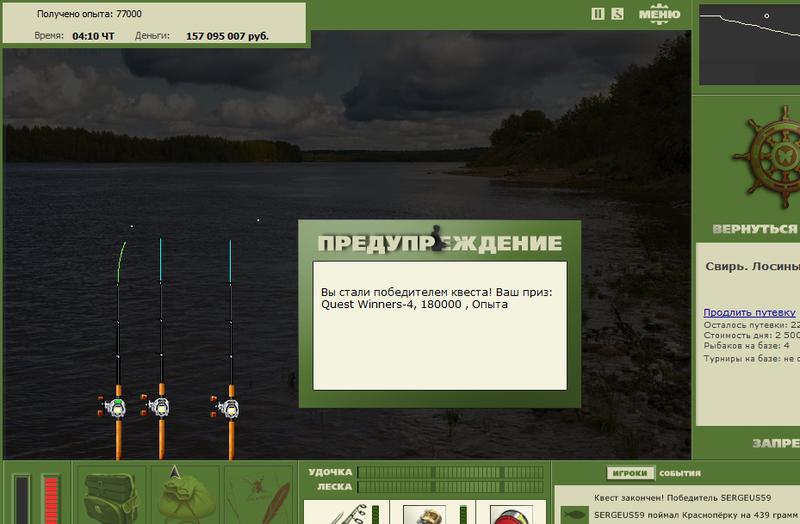Pause the game with the pause icon
The width and height of the screenshot is (800, 524).
(597, 14)
